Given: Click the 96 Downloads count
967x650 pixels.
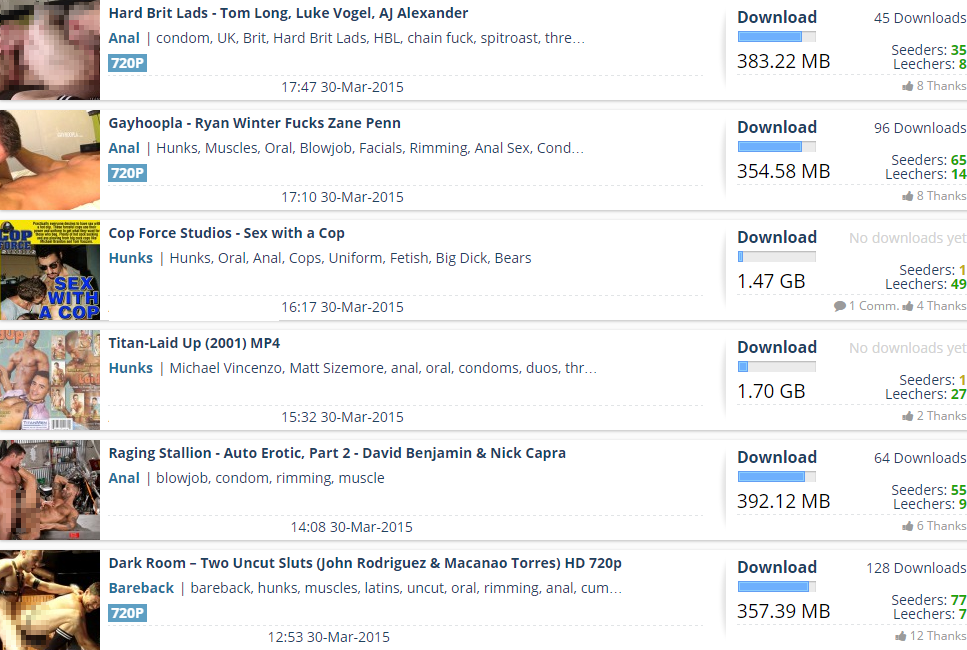Looking at the screenshot, I should [920, 128].
